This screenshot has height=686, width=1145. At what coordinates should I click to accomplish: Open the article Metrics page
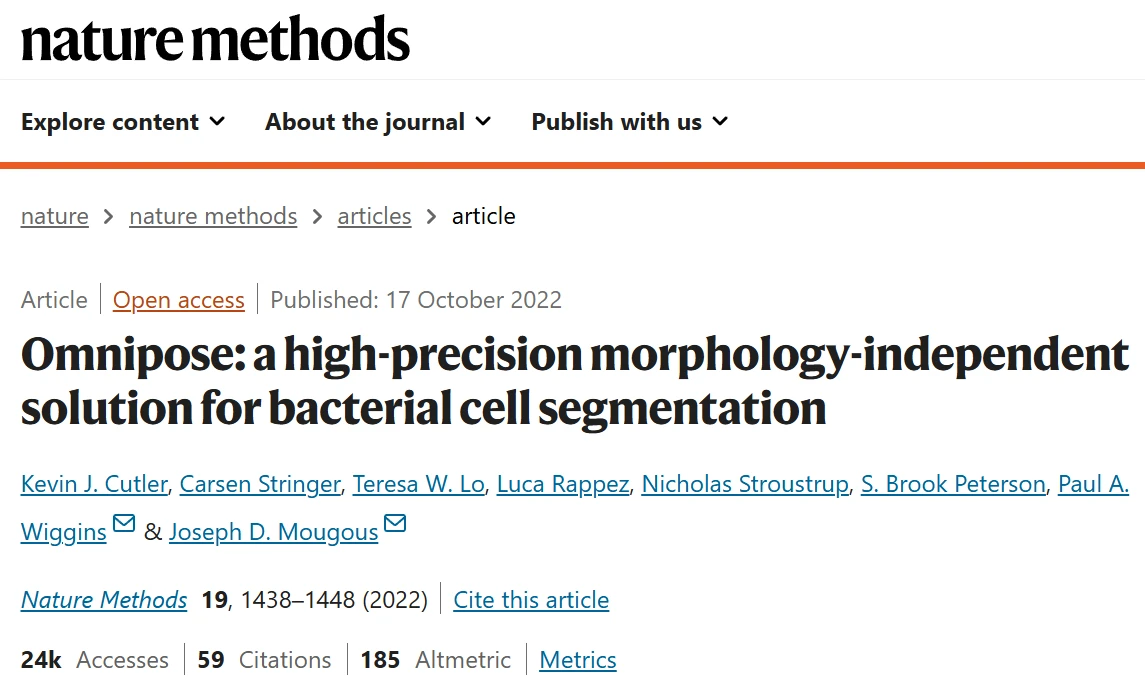tap(578, 660)
